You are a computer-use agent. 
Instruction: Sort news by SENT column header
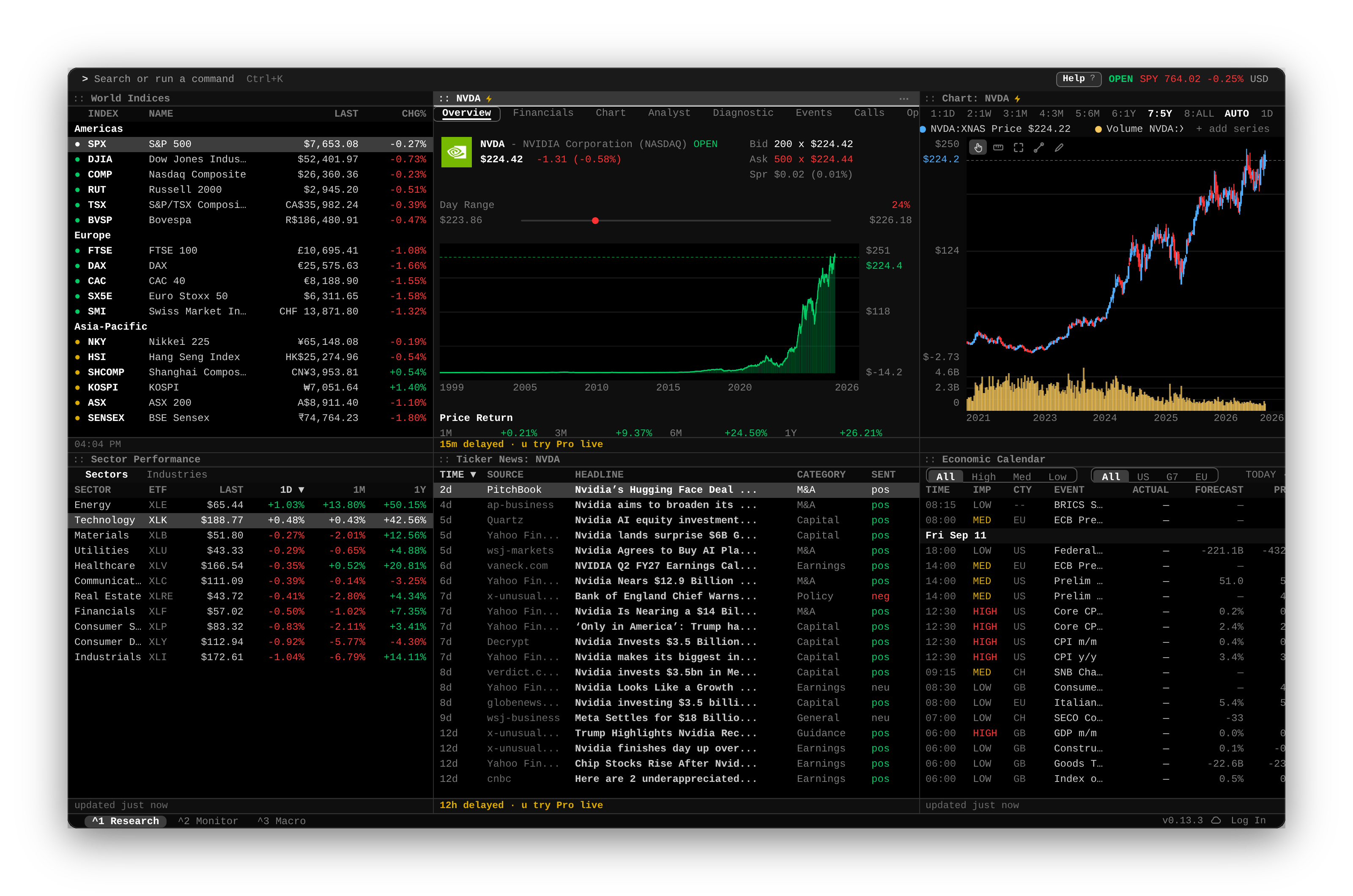[x=883, y=474]
